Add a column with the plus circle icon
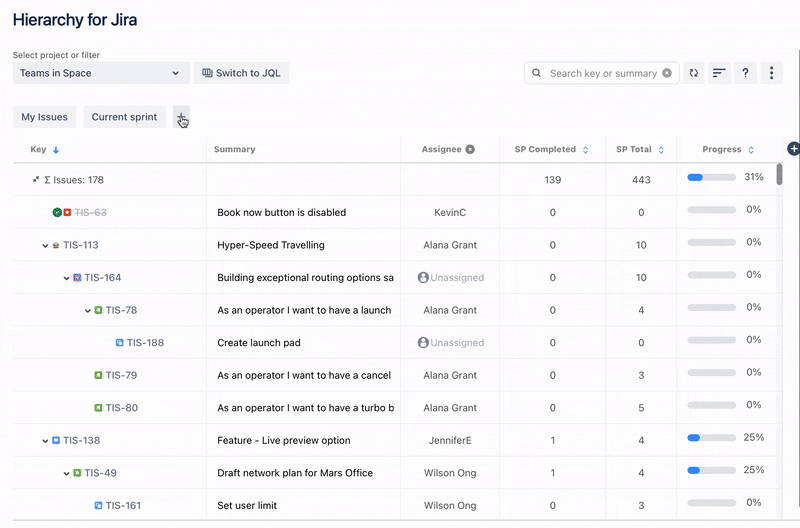Screen dimensions: 800x528 [793, 149]
